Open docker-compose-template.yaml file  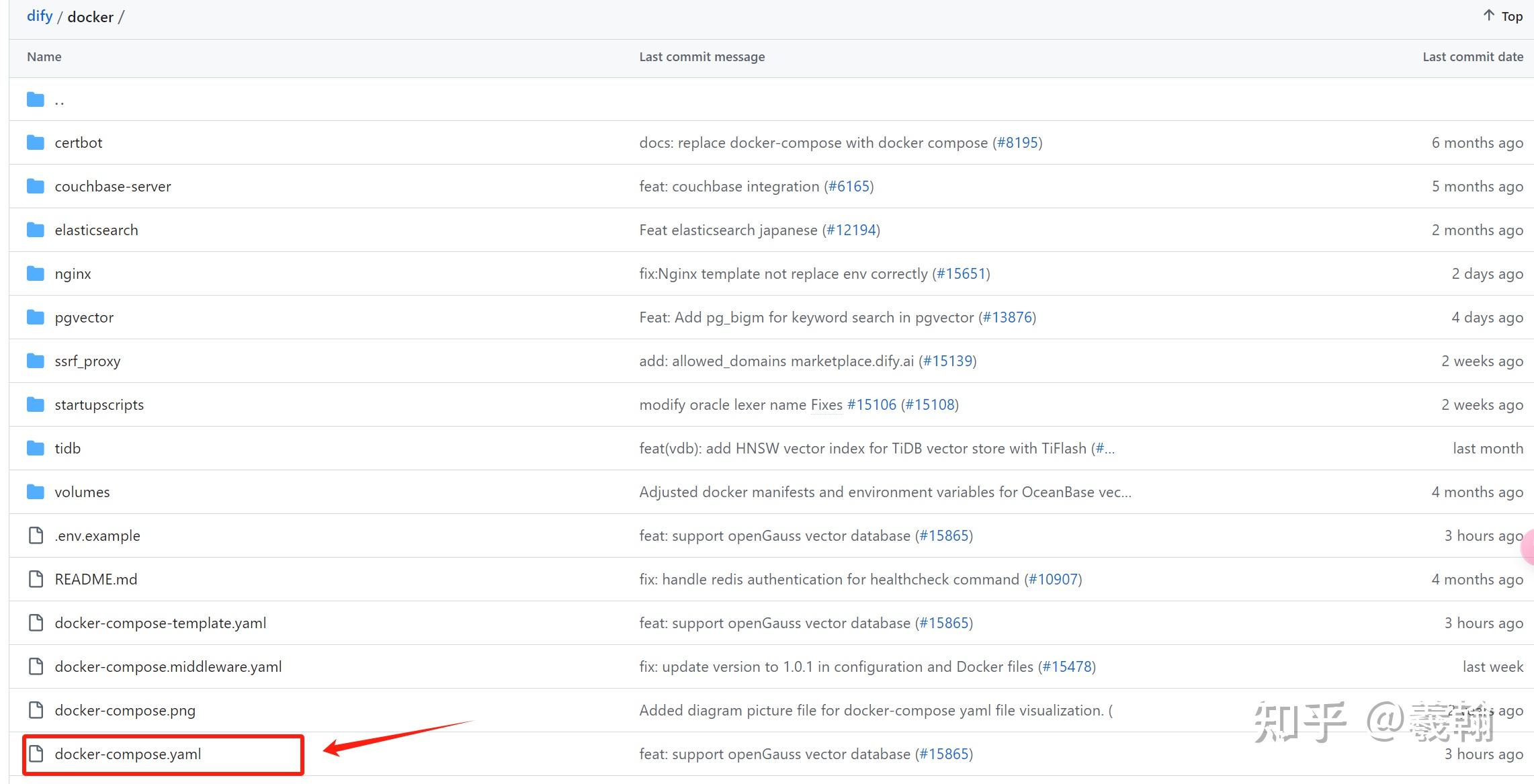[161, 623]
